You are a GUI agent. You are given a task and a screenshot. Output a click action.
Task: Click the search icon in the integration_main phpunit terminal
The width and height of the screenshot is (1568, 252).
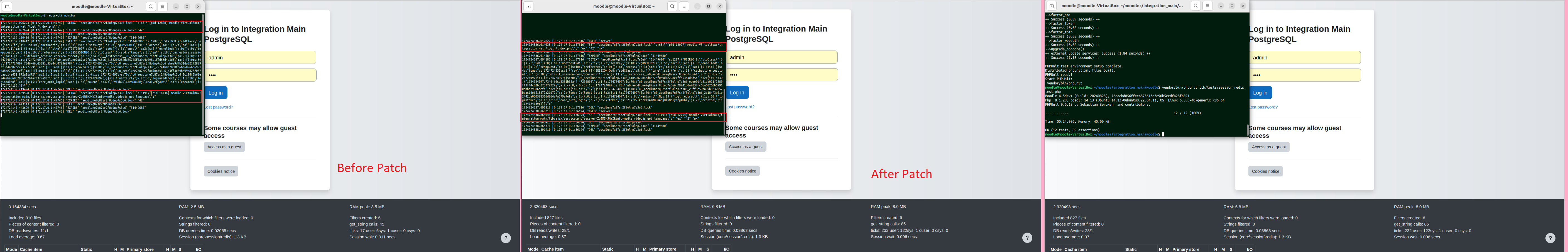point(1195,6)
